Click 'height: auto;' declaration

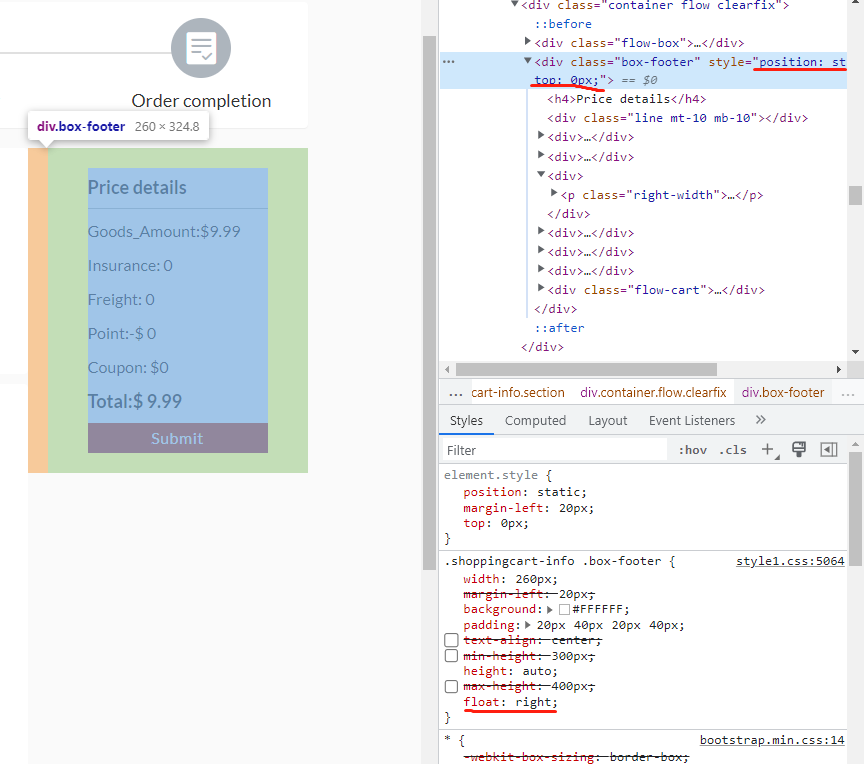(x=510, y=671)
